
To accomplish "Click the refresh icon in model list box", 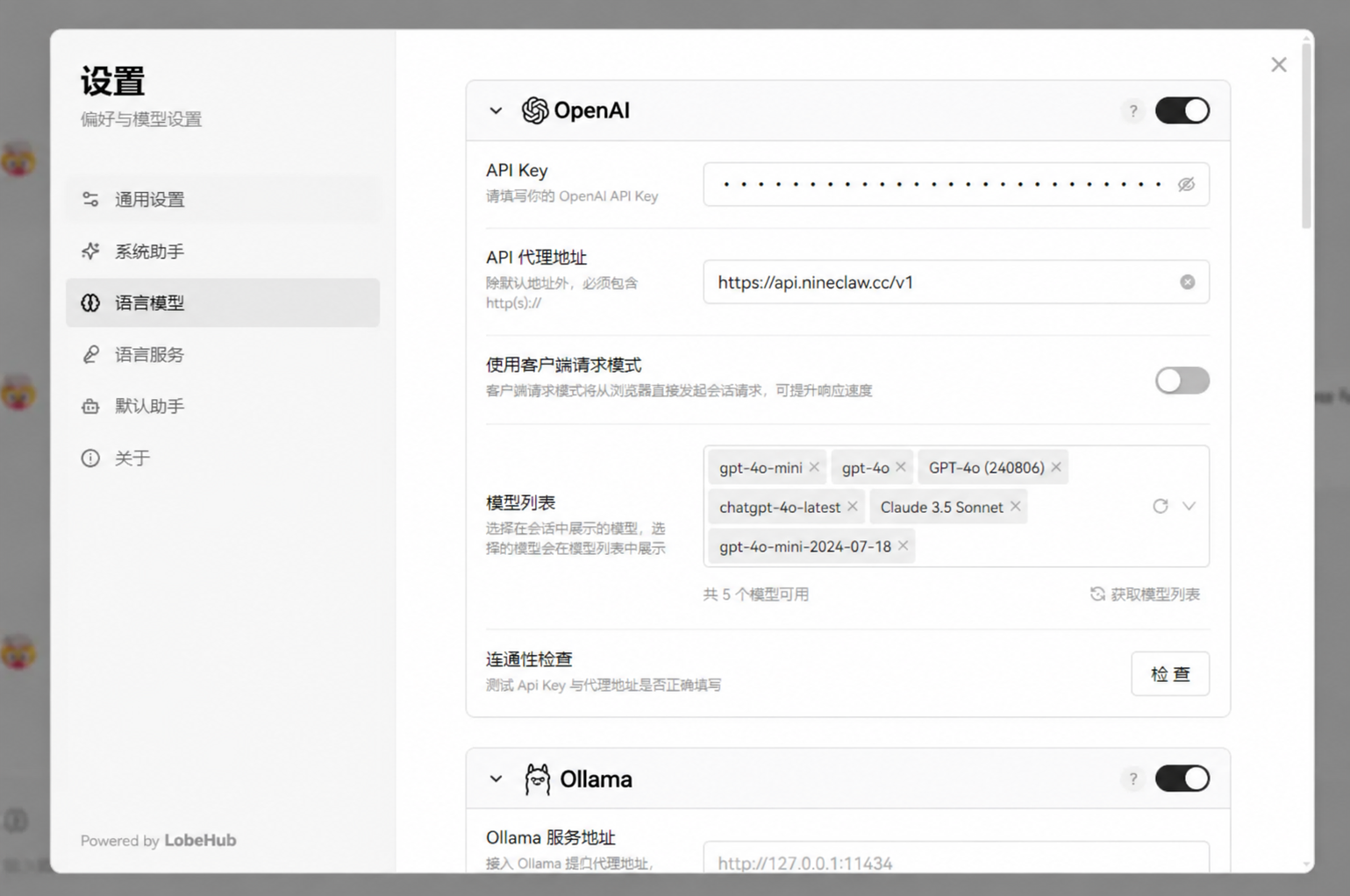I will click(1160, 506).
